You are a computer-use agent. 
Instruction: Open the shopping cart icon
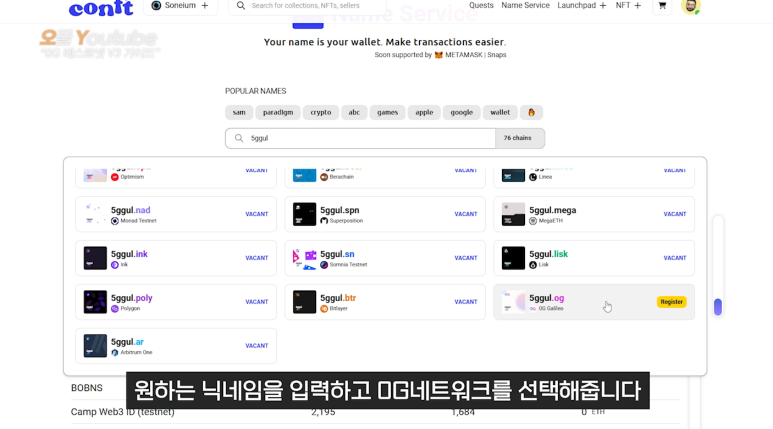[662, 5]
